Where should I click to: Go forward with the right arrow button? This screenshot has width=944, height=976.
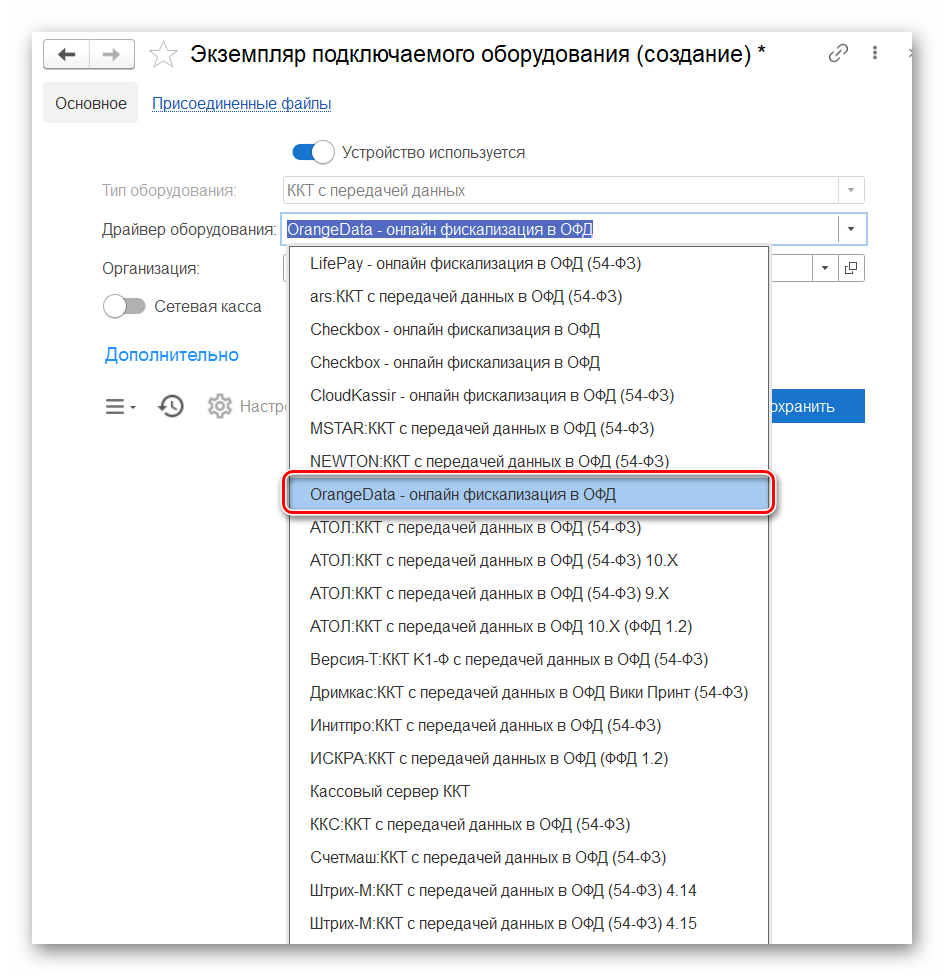click(112, 55)
